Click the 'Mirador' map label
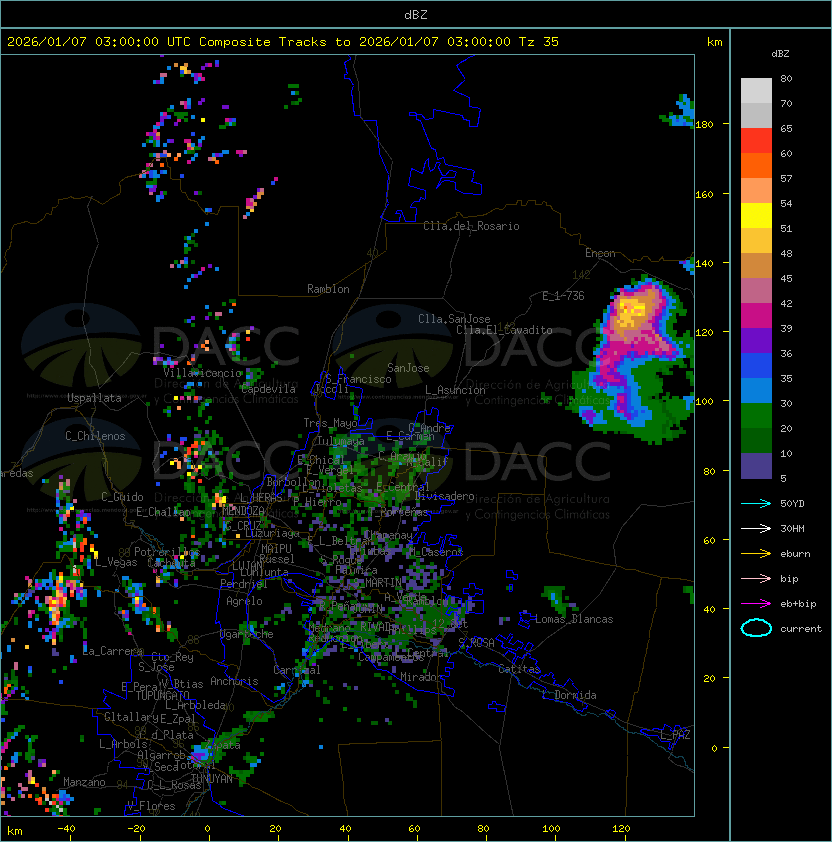The image size is (832, 842). click(422, 677)
